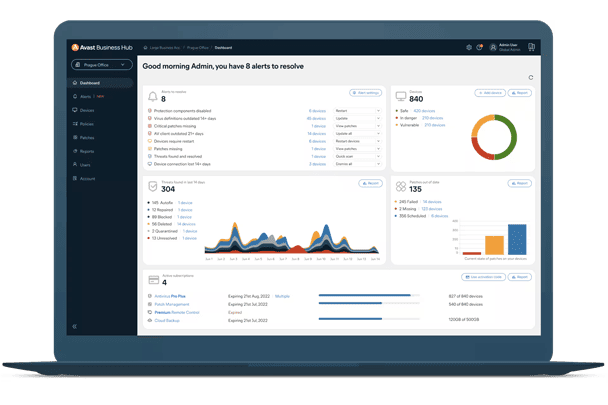
Task: Refresh the dashboard using the reload icon
Action: pyautogui.click(x=531, y=78)
